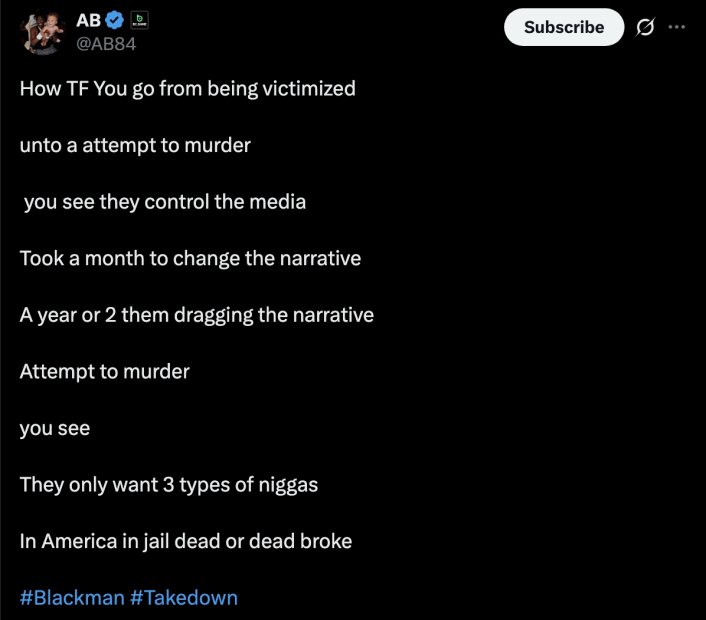Click "you see they control the media" text

click(165, 202)
